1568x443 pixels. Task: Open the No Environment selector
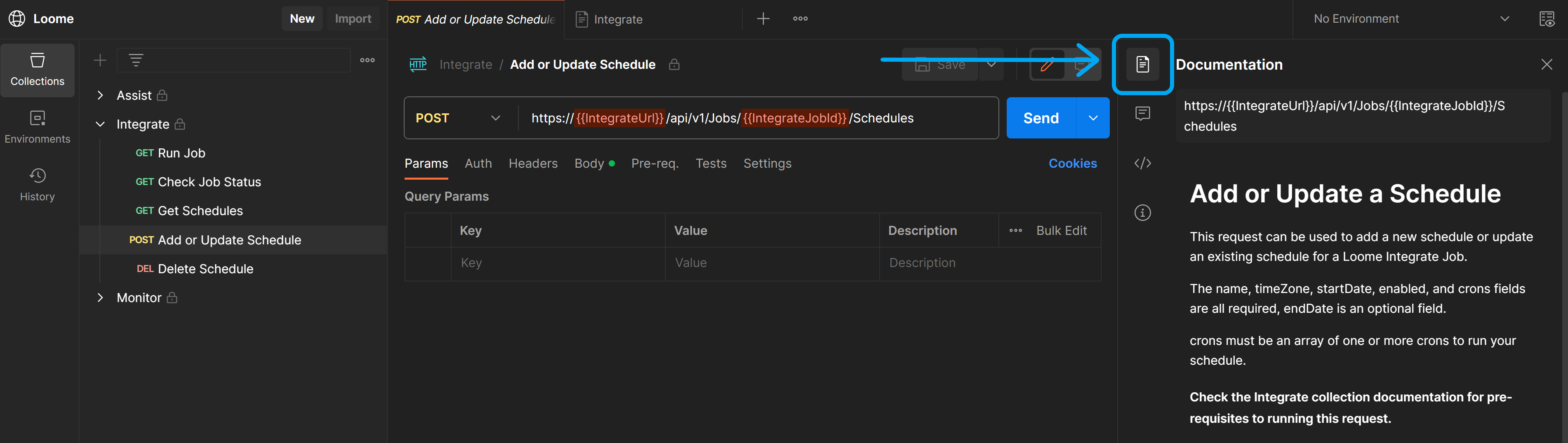pyautogui.click(x=1411, y=19)
